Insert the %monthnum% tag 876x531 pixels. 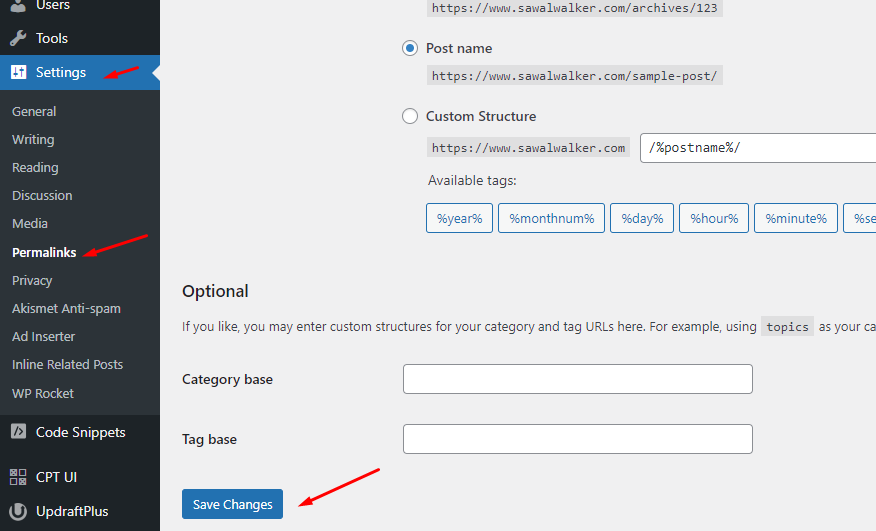tap(551, 218)
